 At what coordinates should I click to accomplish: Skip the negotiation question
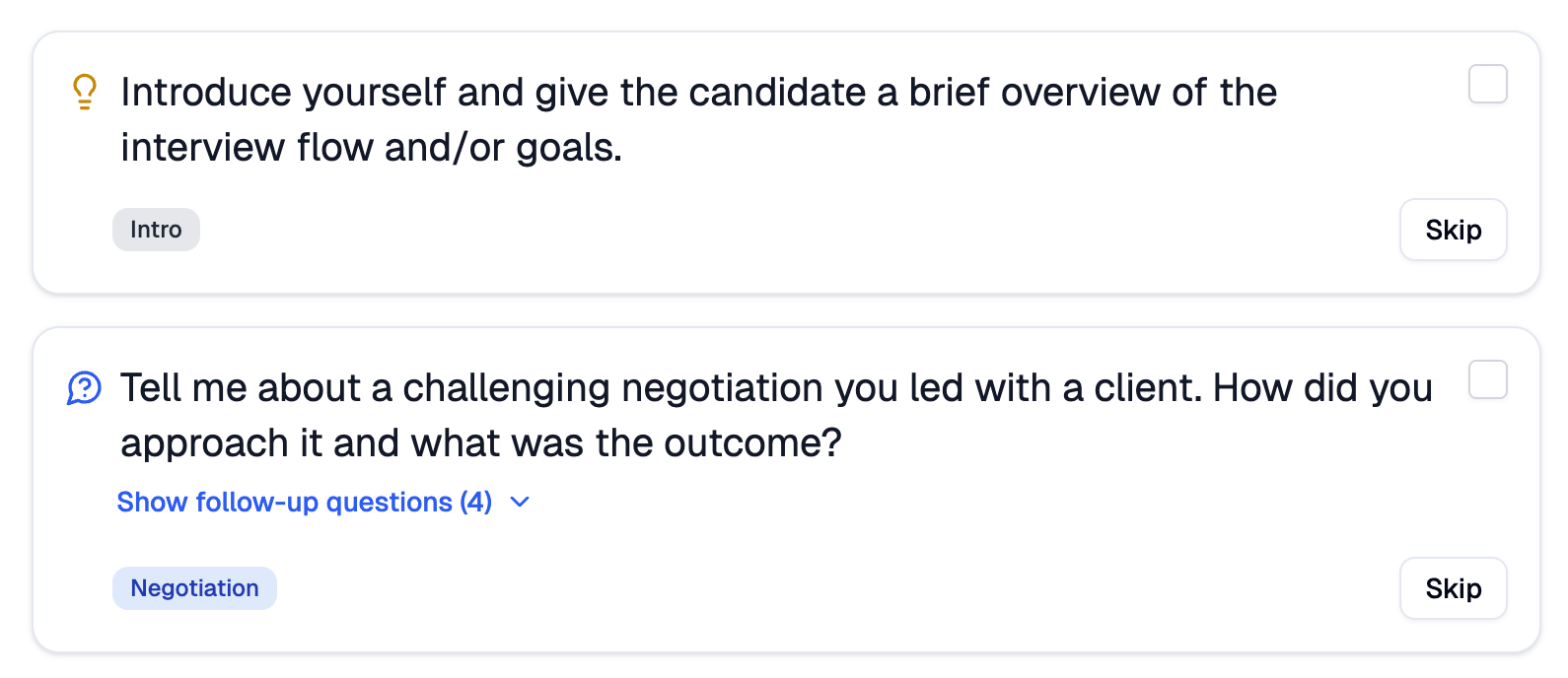point(1453,588)
